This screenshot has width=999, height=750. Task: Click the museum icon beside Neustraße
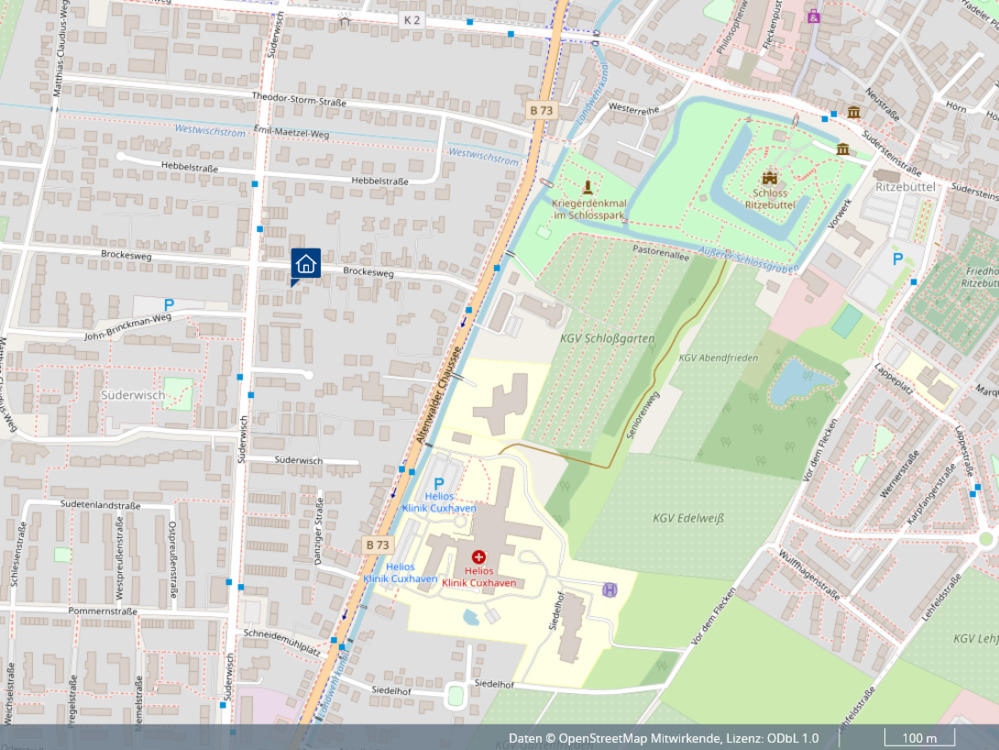point(854,112)
